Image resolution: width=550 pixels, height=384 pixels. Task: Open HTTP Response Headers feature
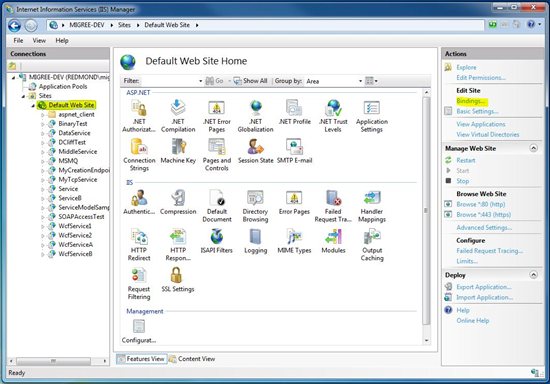point(178,244)
